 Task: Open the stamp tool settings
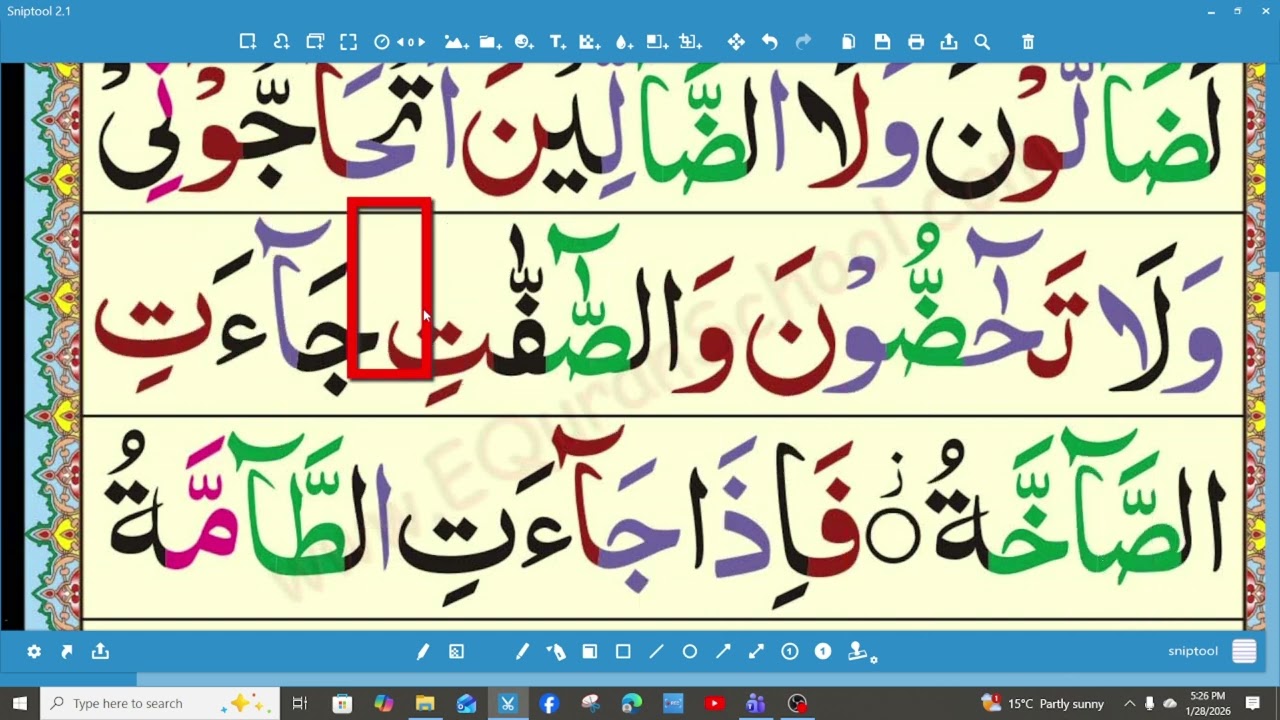862,652
